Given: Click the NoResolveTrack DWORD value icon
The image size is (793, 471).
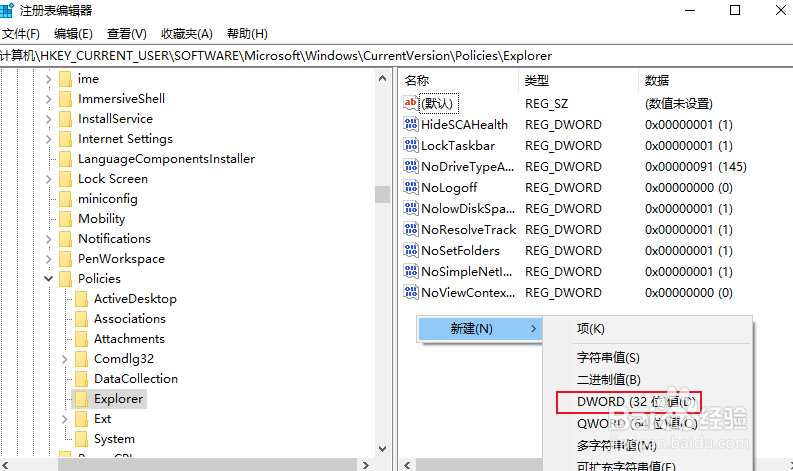Looking at the screenshot, I should 411,229.
